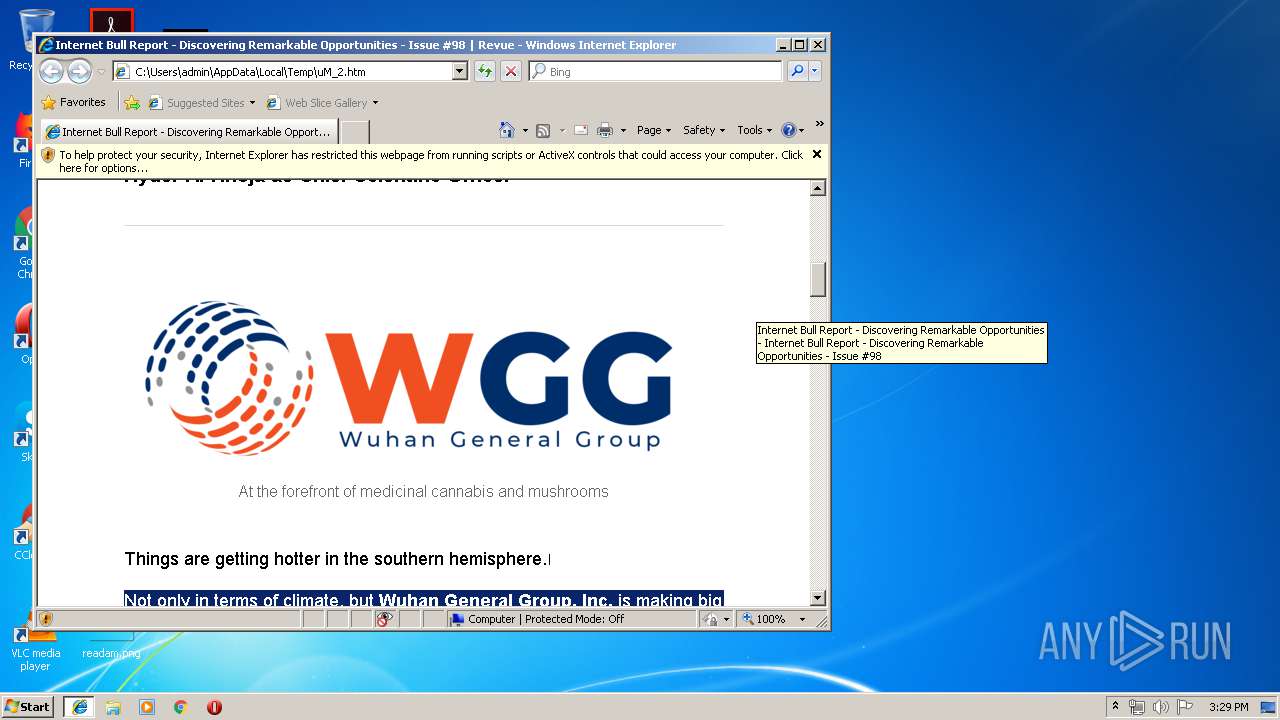Image resolution: width=1280 pixels, height=720 pixels.
Task: Click the Add to Favorites Bar icon
Action: click(132, 102)
